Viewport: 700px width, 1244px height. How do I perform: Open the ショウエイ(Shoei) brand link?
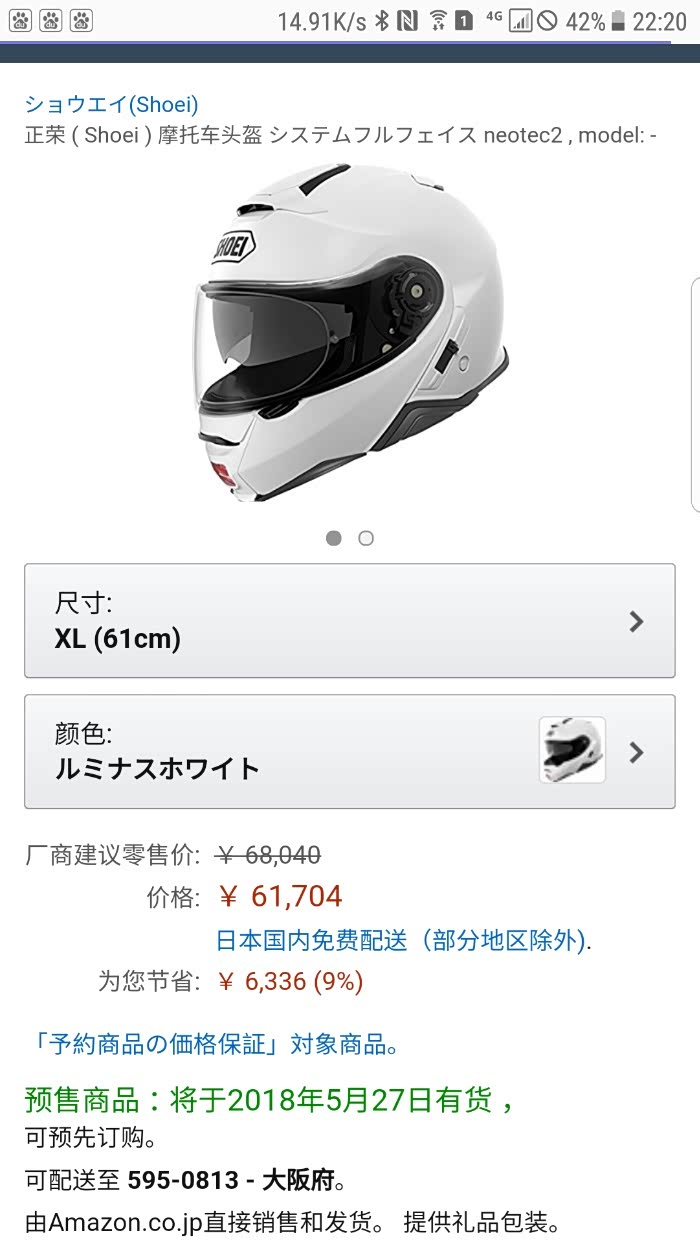pyautogui.click(x=112, y=104)
